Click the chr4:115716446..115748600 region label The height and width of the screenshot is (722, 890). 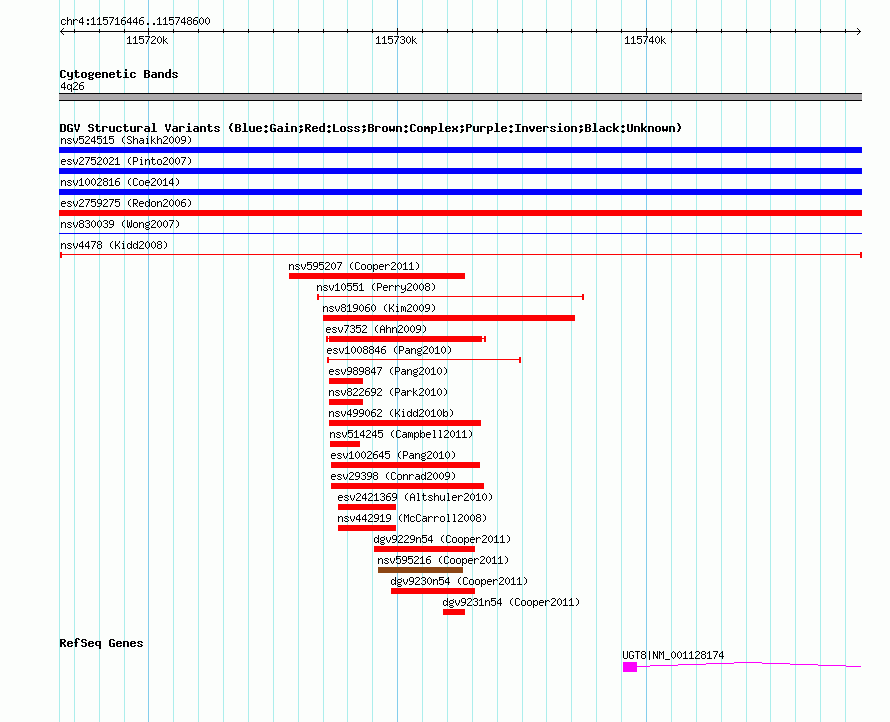click(x=135, y=21)
